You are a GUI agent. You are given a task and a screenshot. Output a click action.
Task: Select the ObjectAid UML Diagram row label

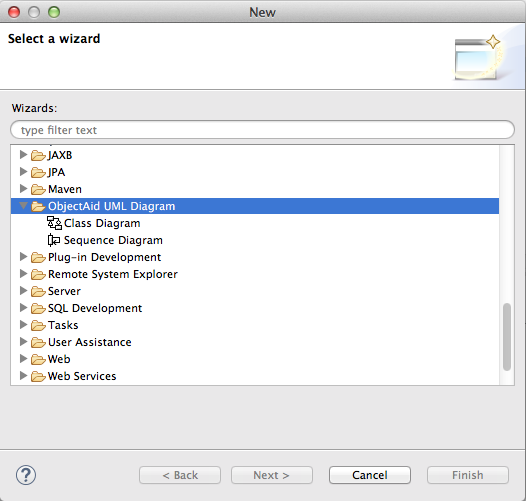pos(111,206)
